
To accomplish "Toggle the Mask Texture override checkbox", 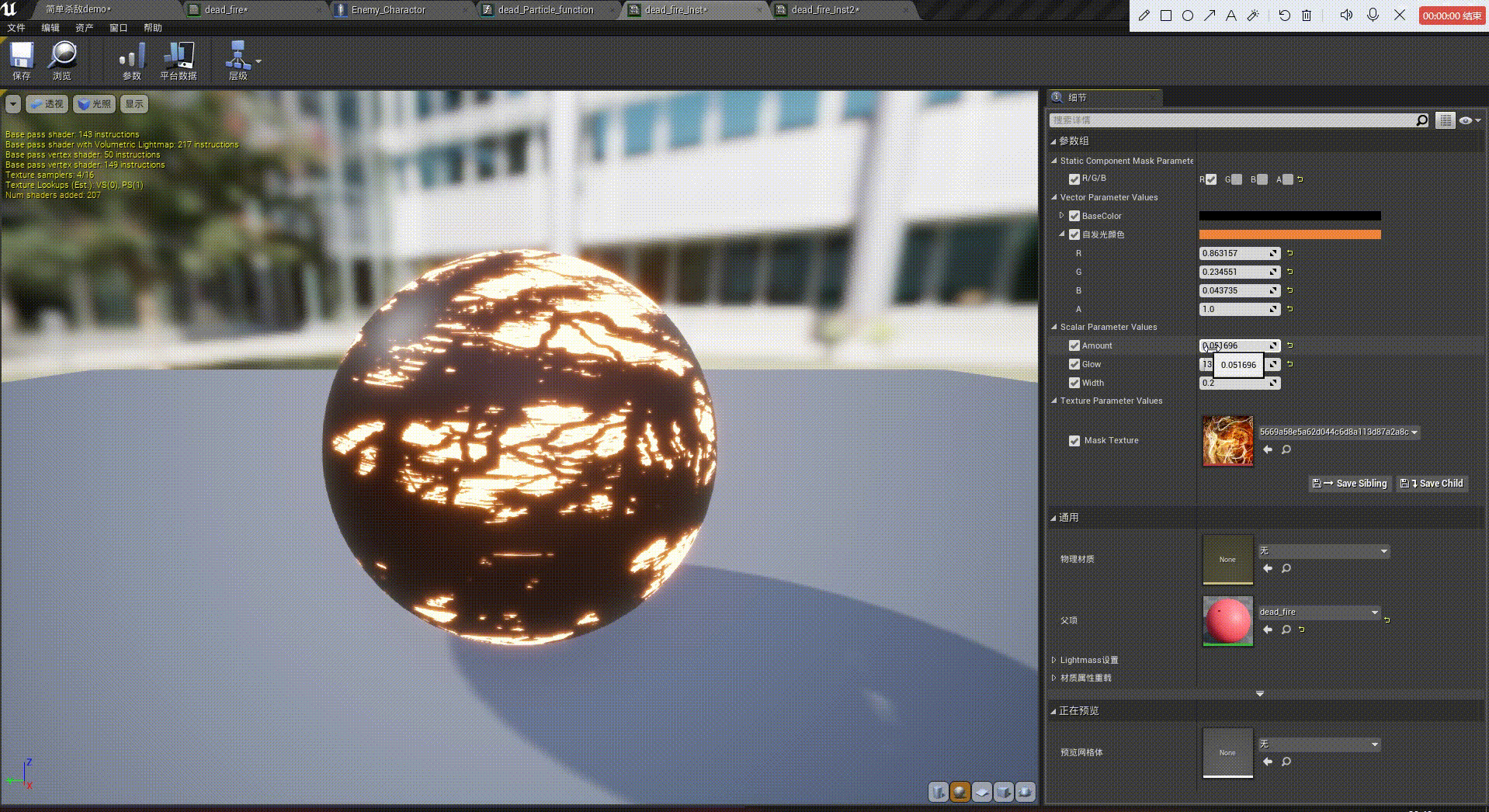I will pos(1074,441).
